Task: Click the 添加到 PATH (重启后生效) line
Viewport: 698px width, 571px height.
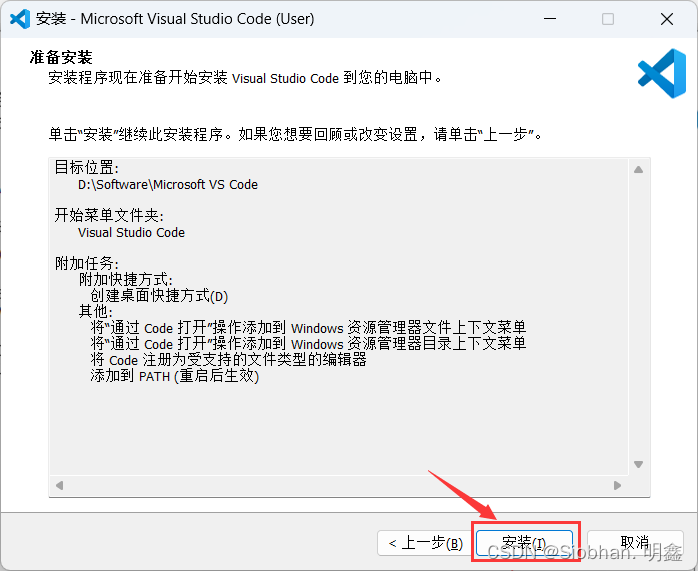Action: tap(174, 377)
